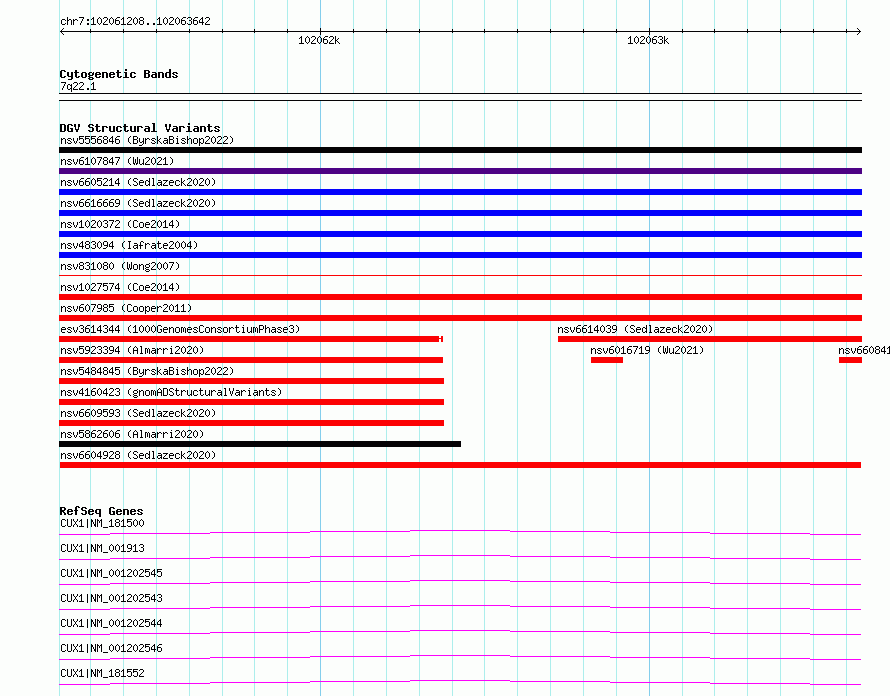Viewport: 890px width, 696px height.
Task: Click the nsv5923394 (Almarri2020) label
Action: [132, 350]
